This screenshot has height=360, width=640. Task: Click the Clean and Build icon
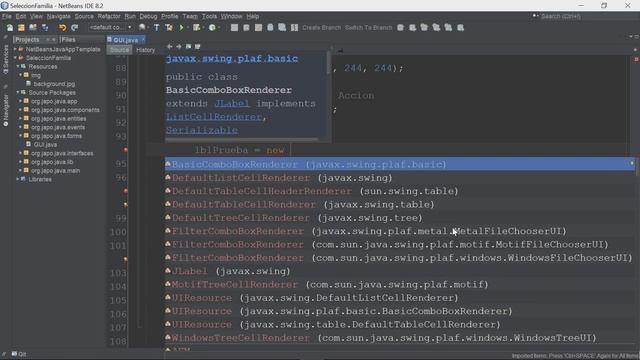coord(169,28)
